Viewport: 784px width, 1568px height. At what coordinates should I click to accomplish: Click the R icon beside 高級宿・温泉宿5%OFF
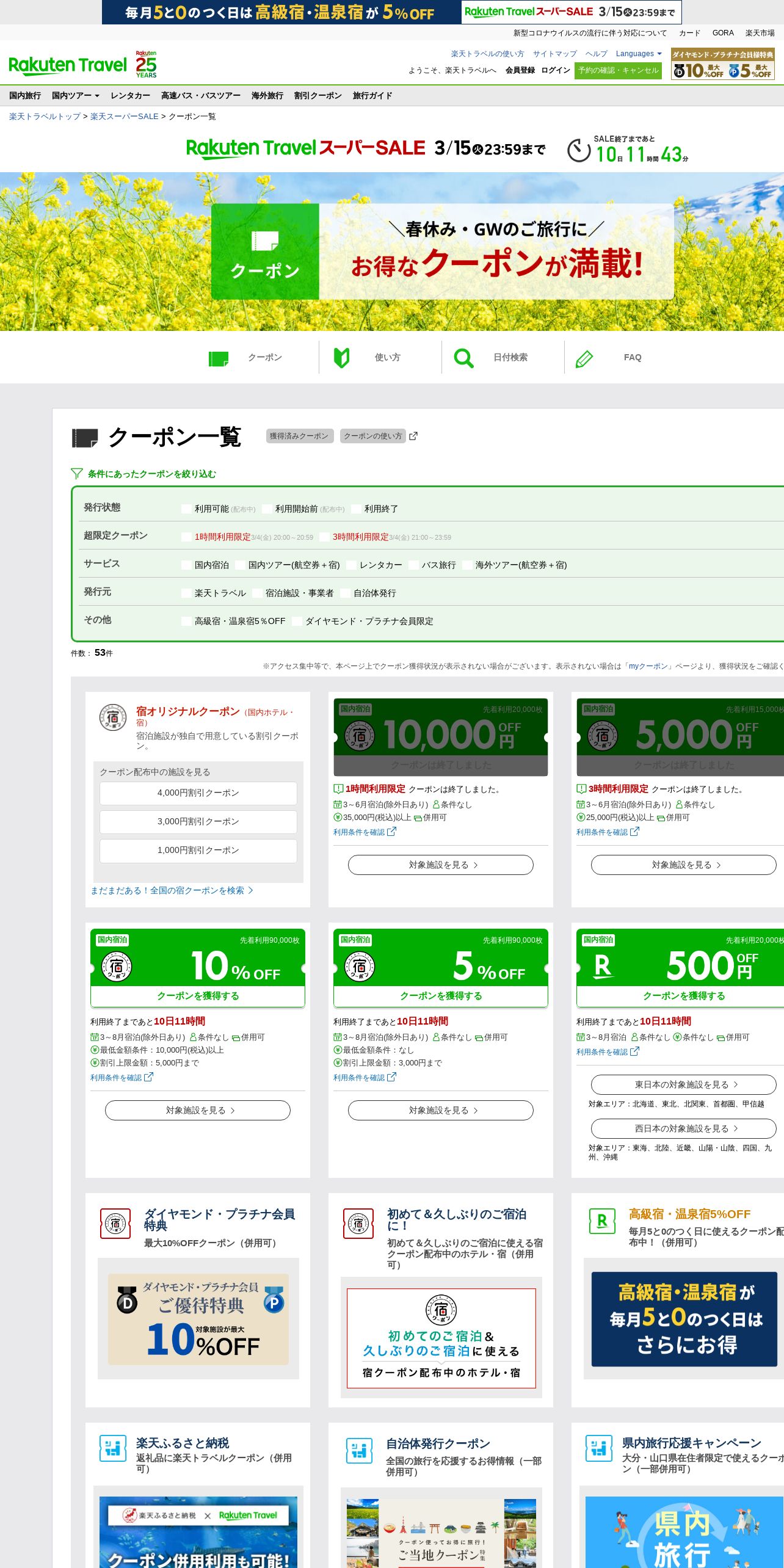tap(602, 1221)
